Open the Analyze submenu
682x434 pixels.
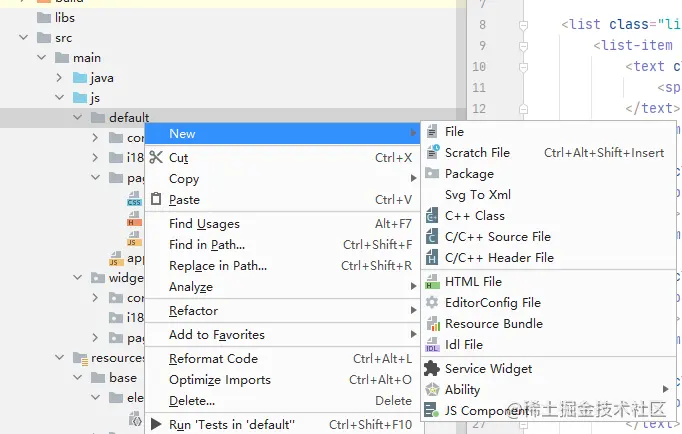282,286
